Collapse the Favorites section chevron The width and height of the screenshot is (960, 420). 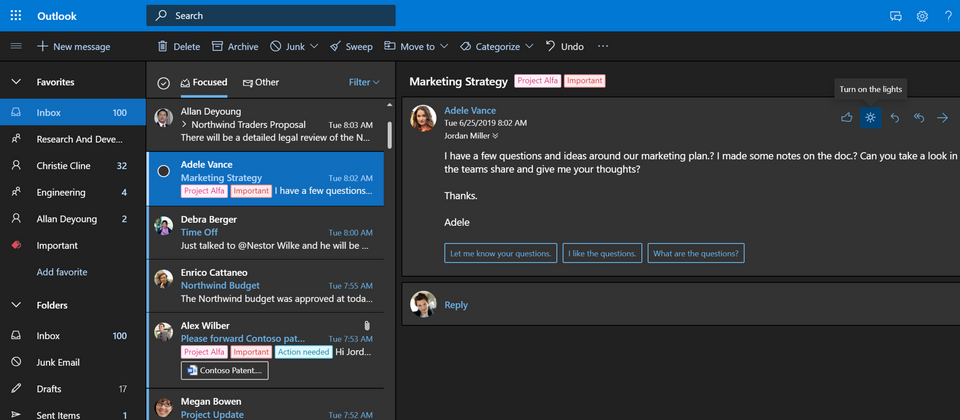(x=16, y=81)
